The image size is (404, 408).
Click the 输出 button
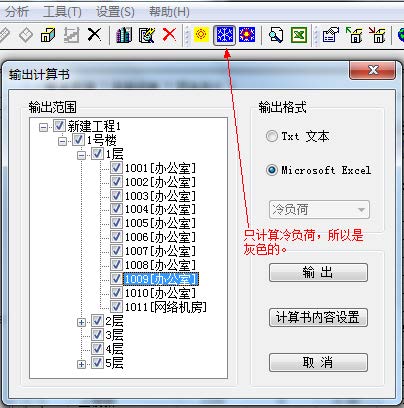[318, 272]
